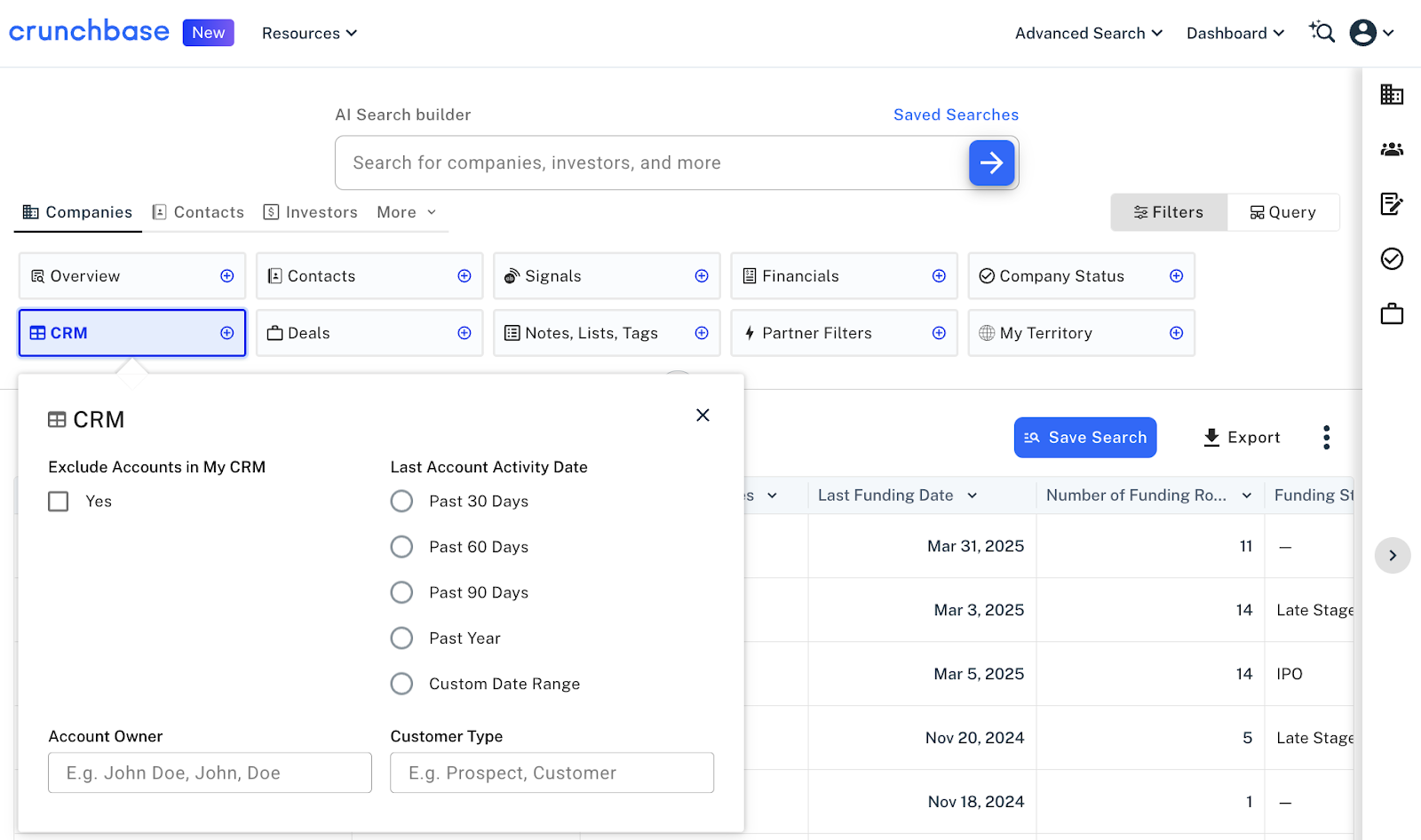
Task: Select Past 90 Days radio option
Action: [x=401, y=592]
